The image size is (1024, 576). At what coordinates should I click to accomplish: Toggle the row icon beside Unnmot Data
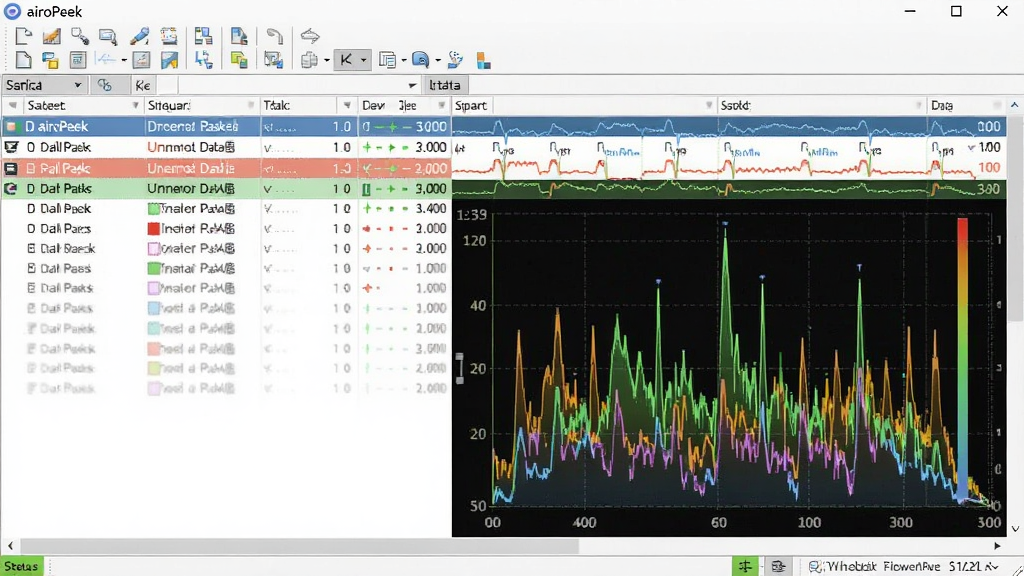pos(11,147)
